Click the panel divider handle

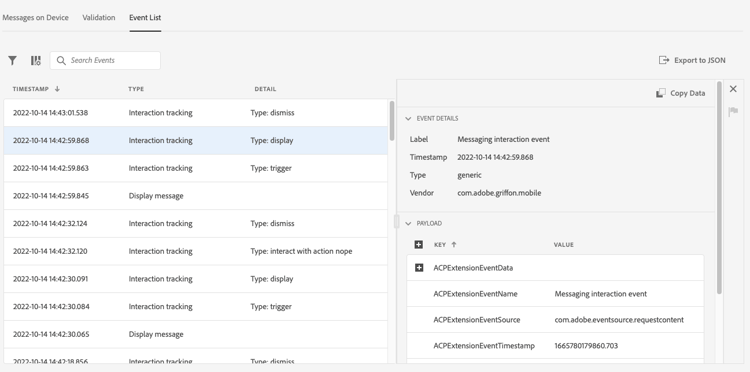point(396,221)
